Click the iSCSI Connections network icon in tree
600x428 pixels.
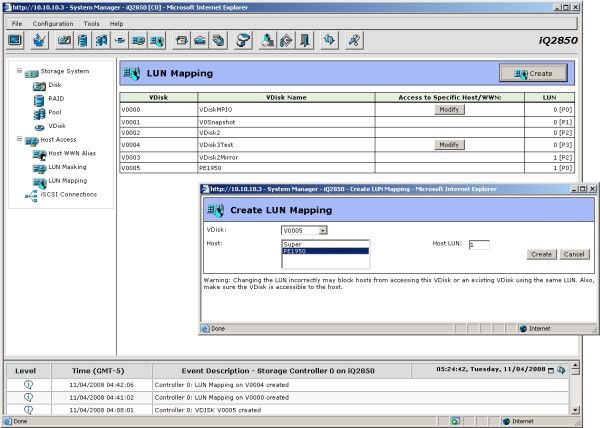pyautogui.click(x=31, y=196)
